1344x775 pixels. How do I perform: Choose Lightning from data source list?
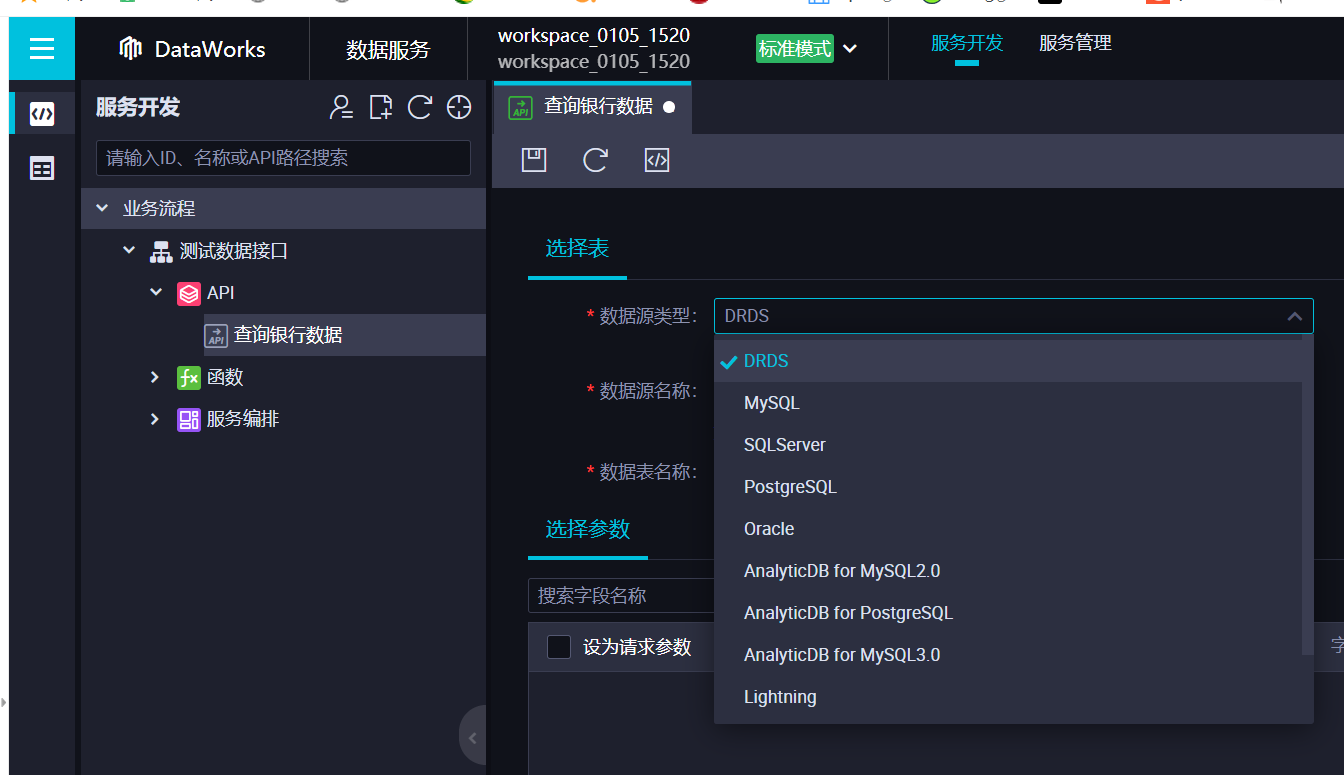point(1008,697)
